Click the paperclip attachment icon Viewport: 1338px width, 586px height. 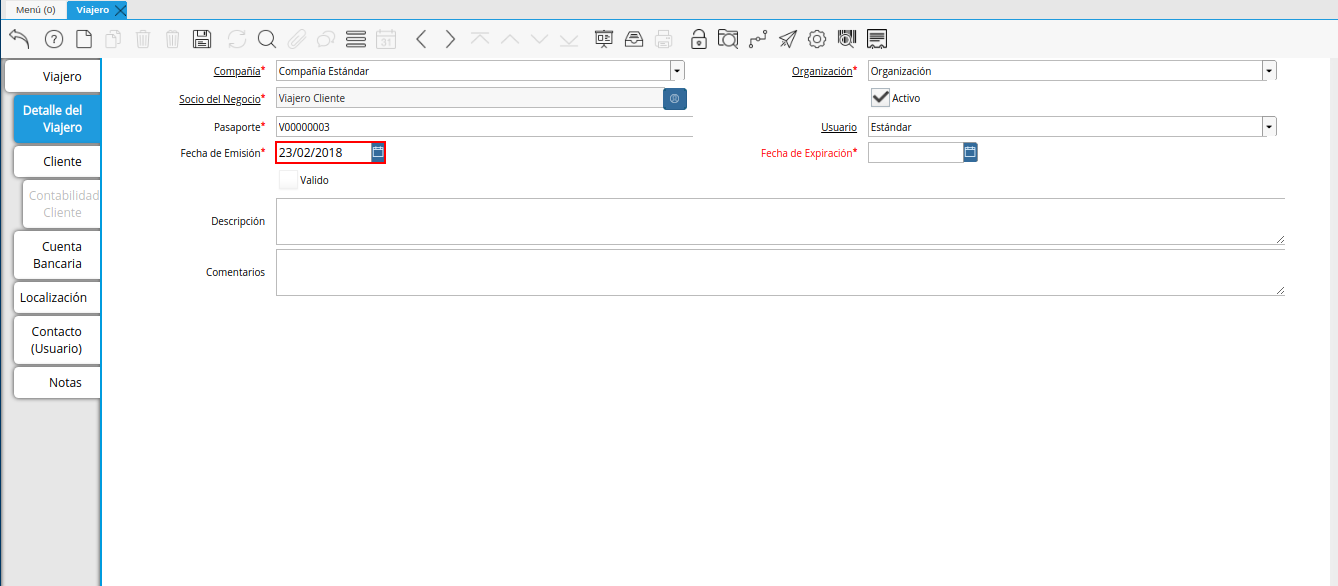click(296, 39)
